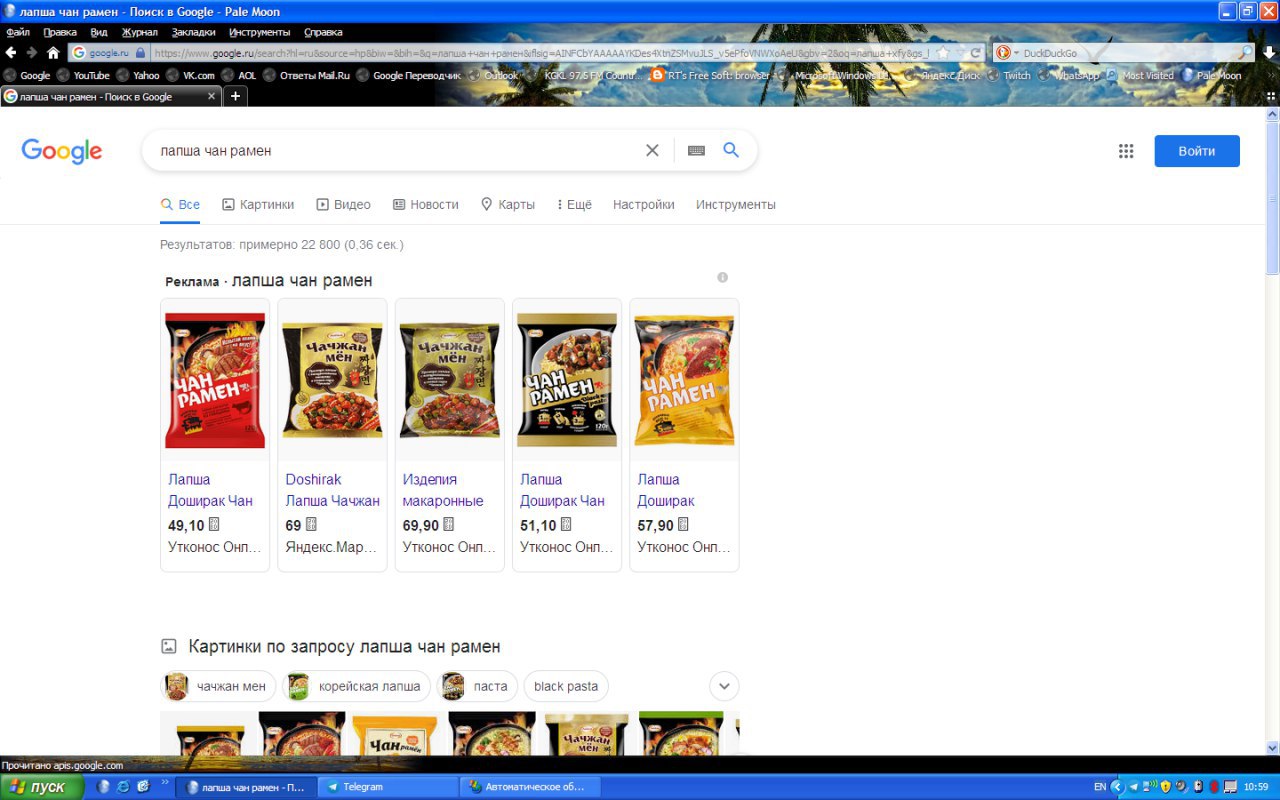Viewport: 1280px width, 800px height.
Task: Click the ad info icon
Action: pos(722,277)
